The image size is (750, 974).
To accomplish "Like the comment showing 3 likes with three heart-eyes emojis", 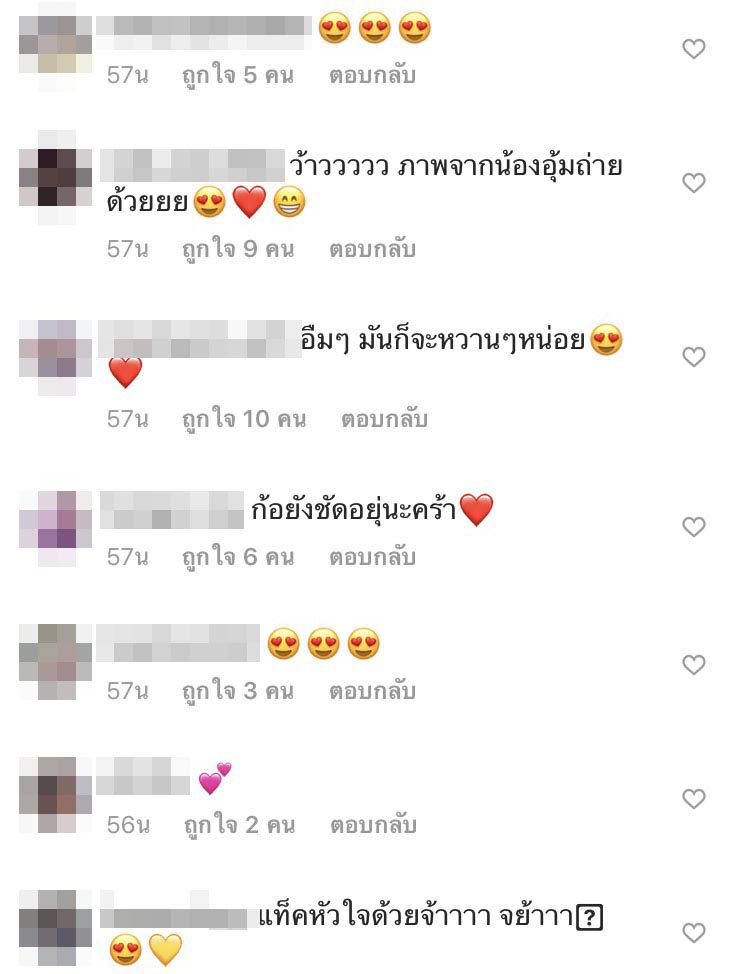I will [x=693, y=665].
